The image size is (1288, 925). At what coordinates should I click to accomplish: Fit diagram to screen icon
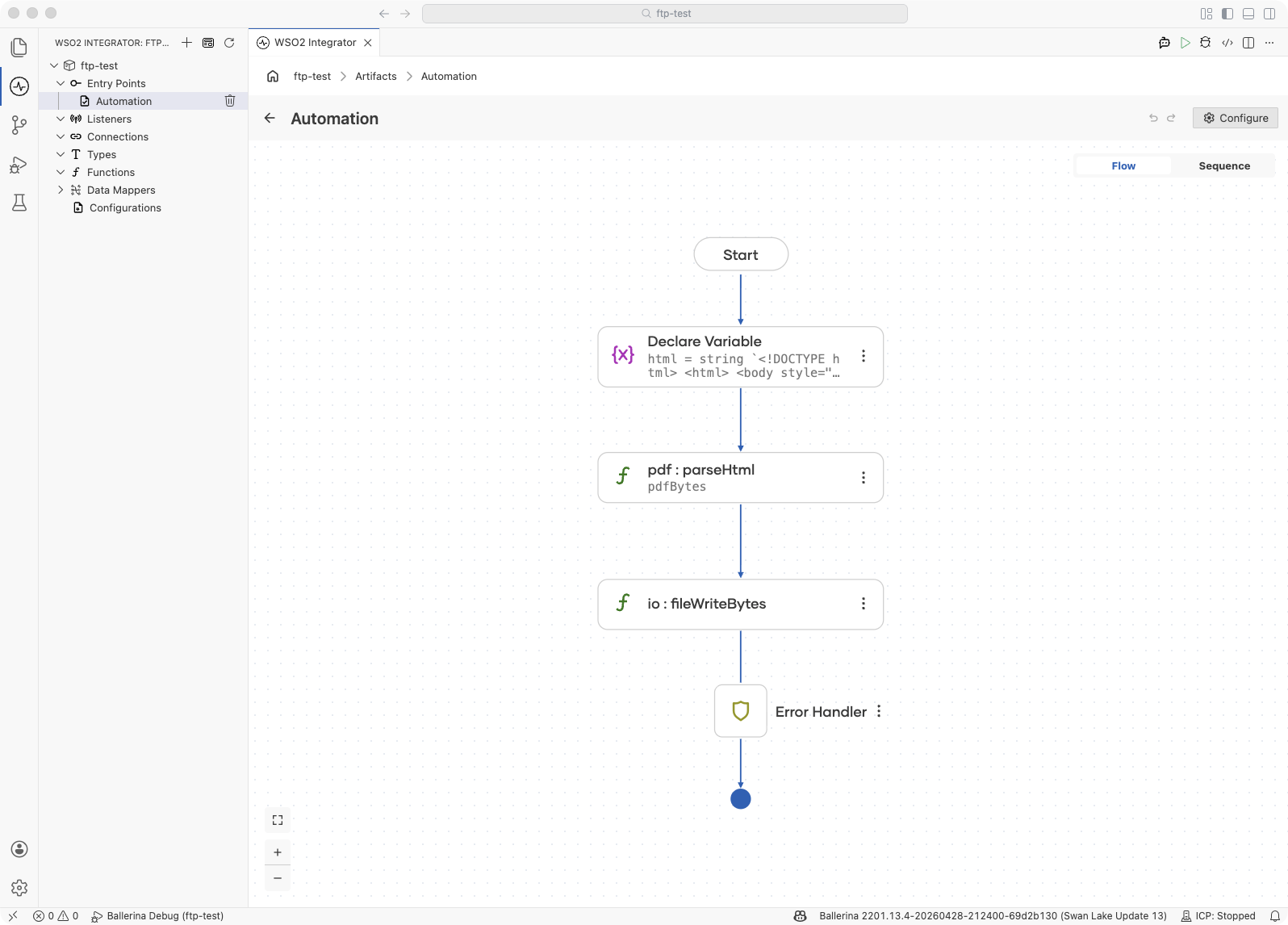coord(278,820)
